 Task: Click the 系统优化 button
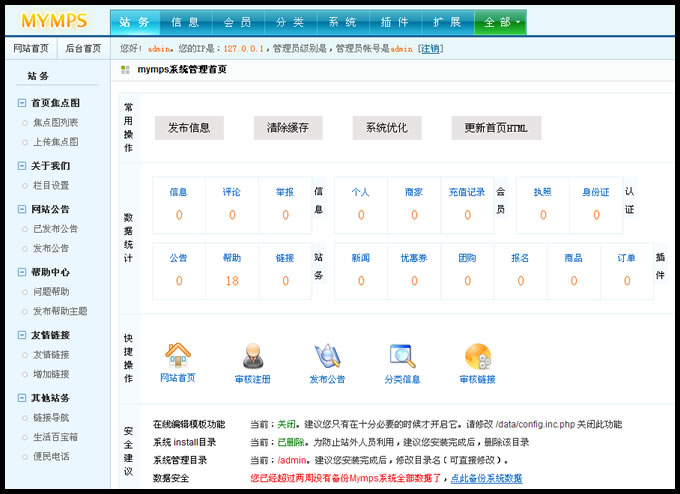(387, 128)
